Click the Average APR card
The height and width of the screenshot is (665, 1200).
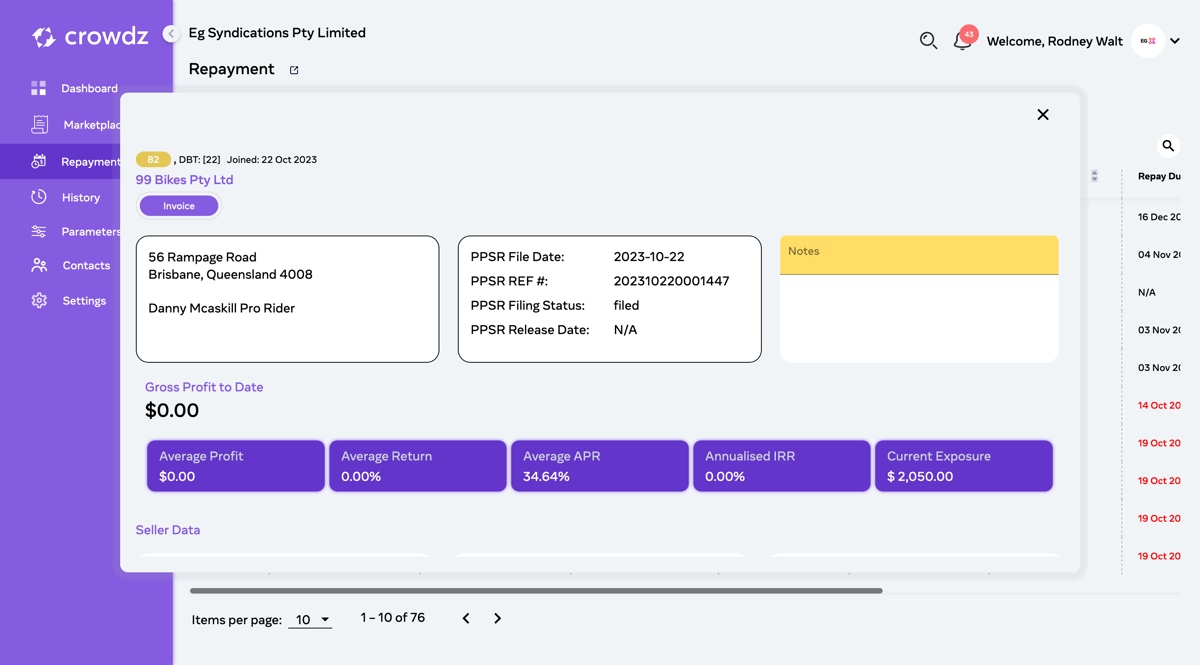point(600,466)
